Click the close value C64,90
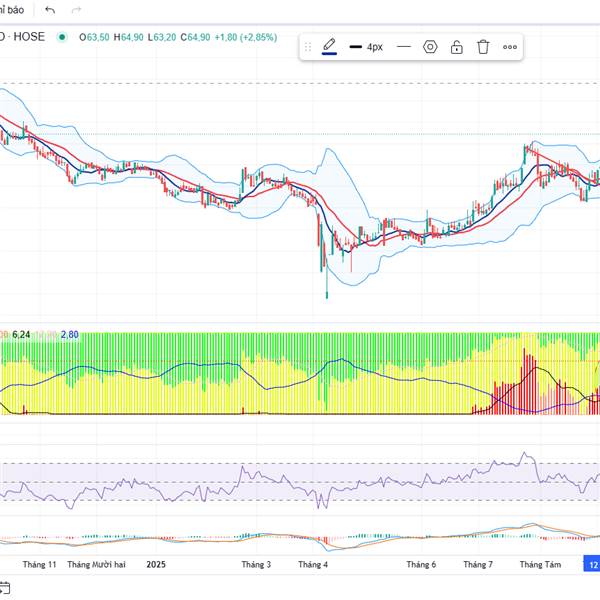The height and width of the screenshot is (600, 600). pos(196,37)
